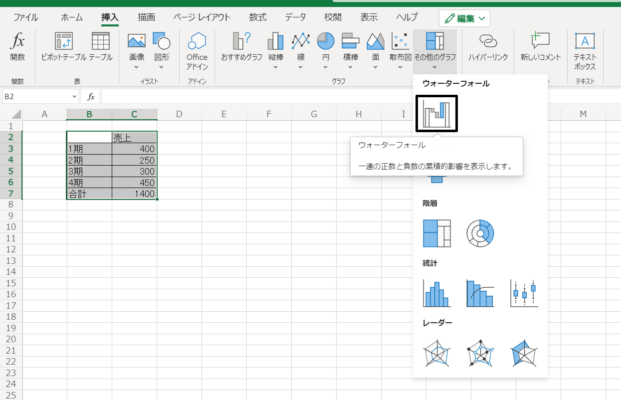Choose the histogram chart under 統計
This screenshot has height=400, width=621.
[437, 293]
